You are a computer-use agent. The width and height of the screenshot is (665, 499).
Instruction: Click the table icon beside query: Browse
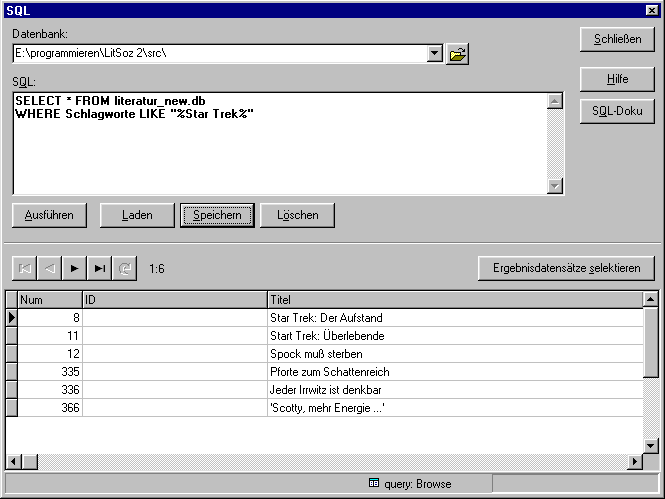(x=374, y=483)
